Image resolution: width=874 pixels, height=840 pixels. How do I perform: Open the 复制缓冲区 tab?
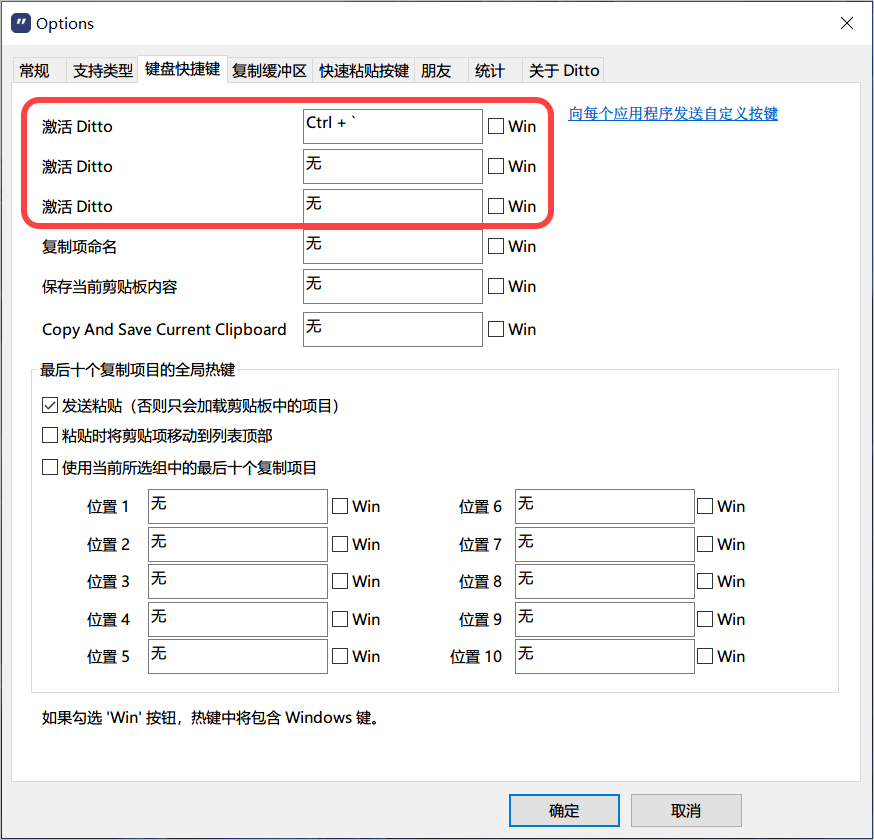coord(270,70)
